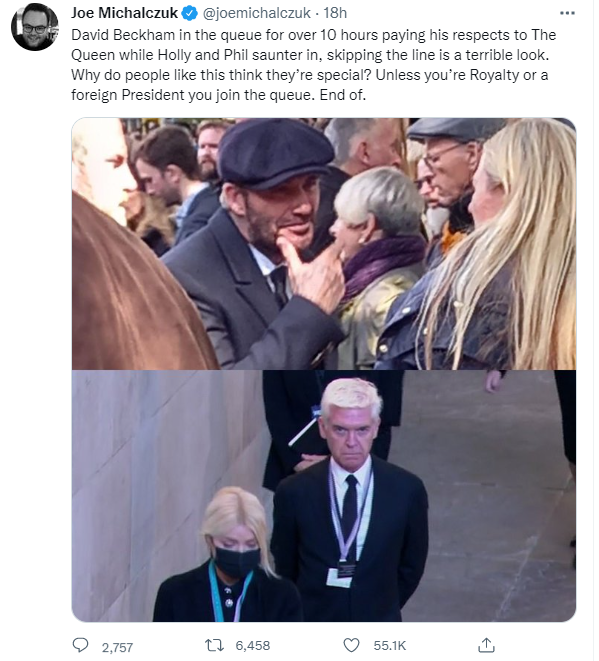The image size is (599, 661).
Task: Click the Joe Michalczuk display name
Action: 124,13
